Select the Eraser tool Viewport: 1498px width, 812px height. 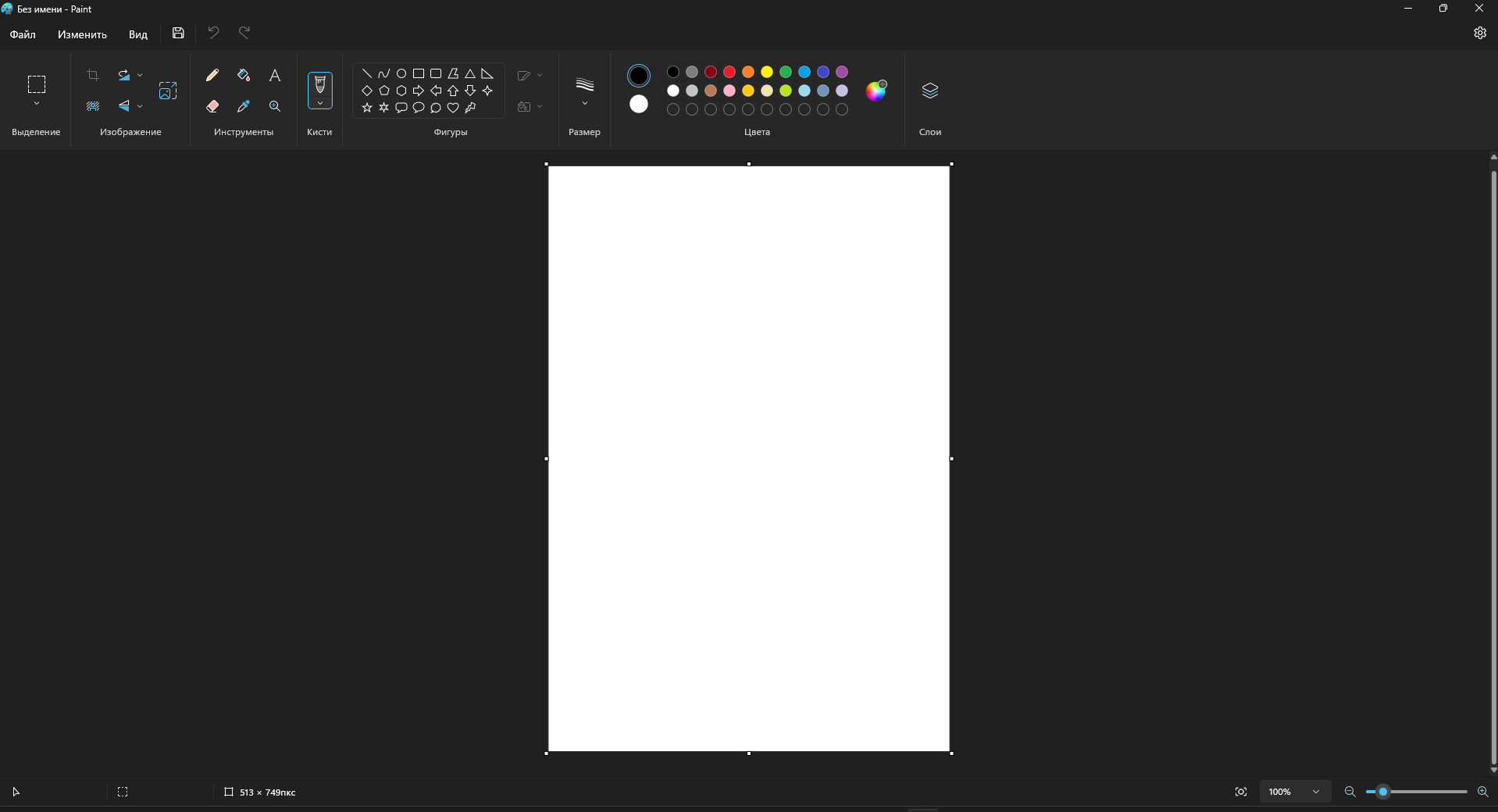point(212,106)
